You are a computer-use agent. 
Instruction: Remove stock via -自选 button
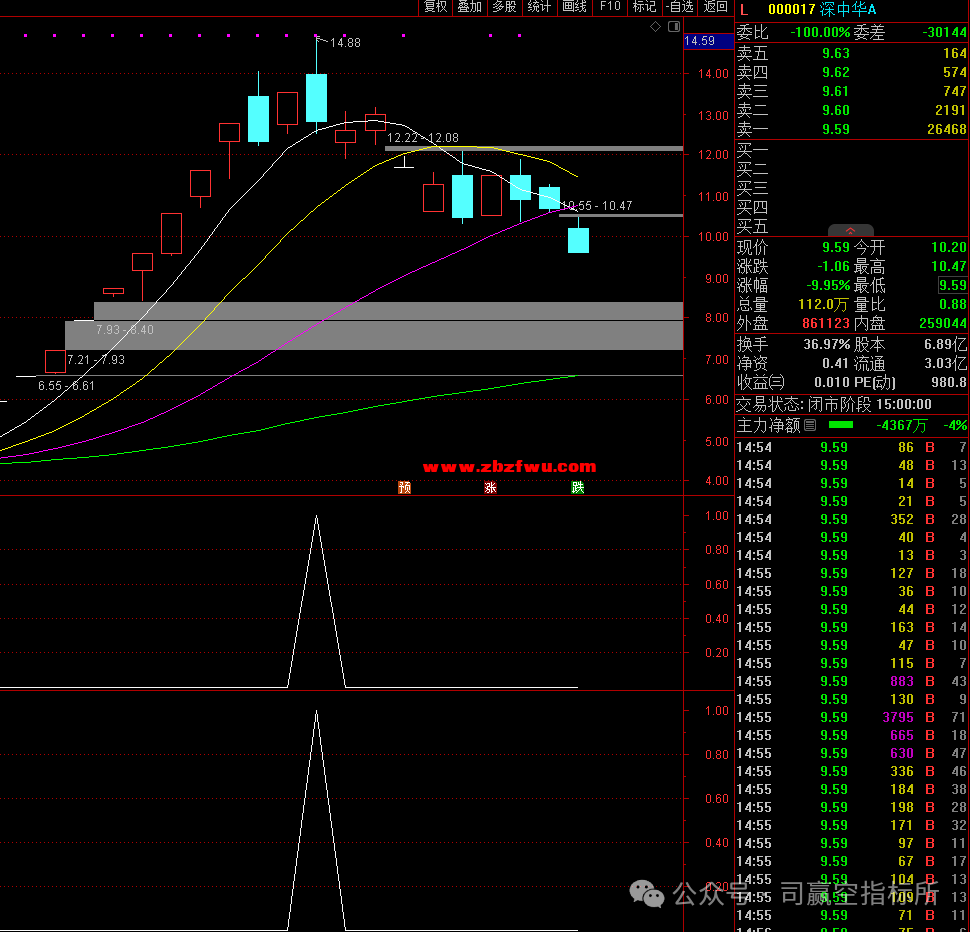pyautogui.click(x=680, y=7)
